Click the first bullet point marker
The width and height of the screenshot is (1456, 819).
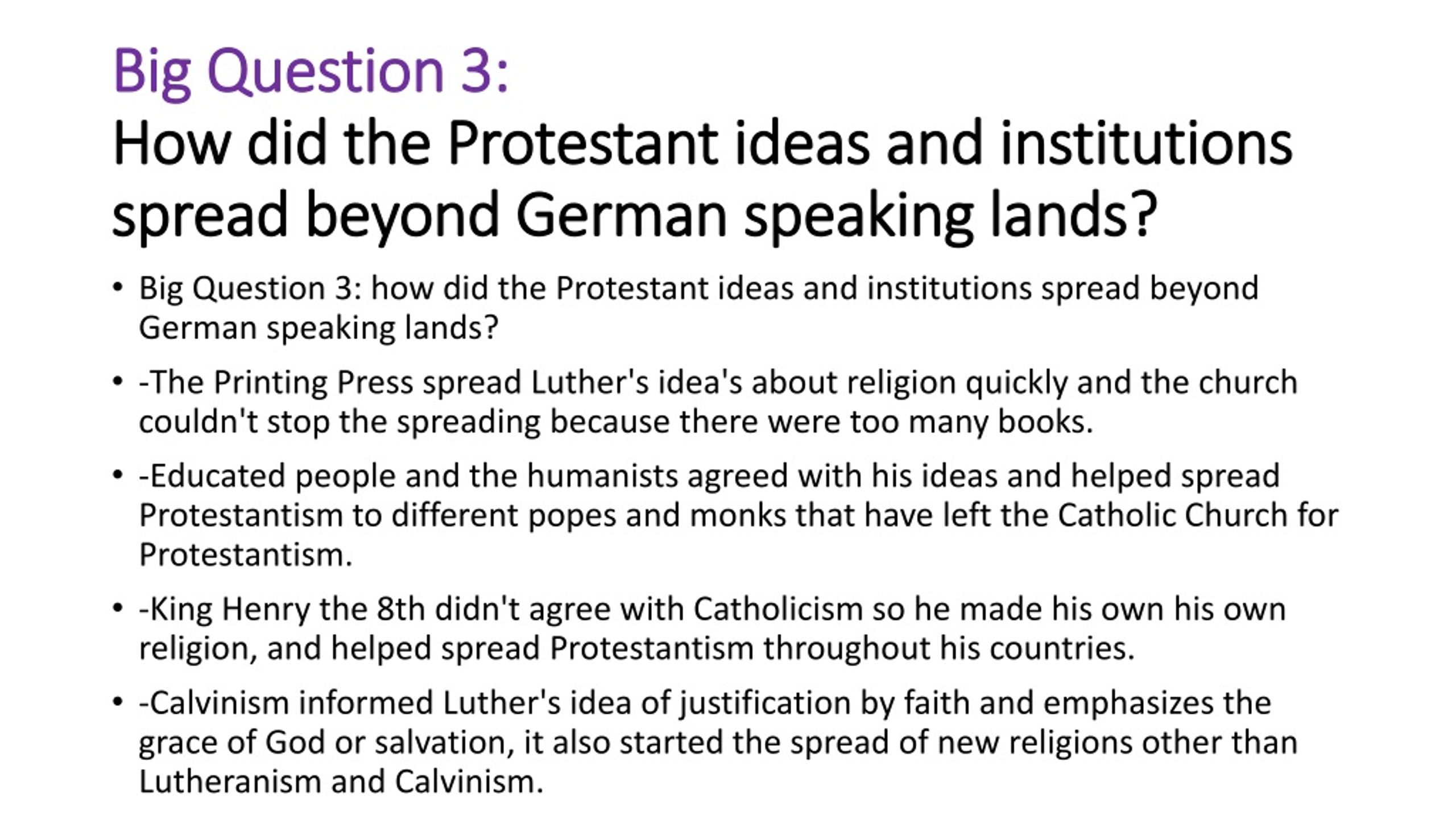tap(118, 288)
